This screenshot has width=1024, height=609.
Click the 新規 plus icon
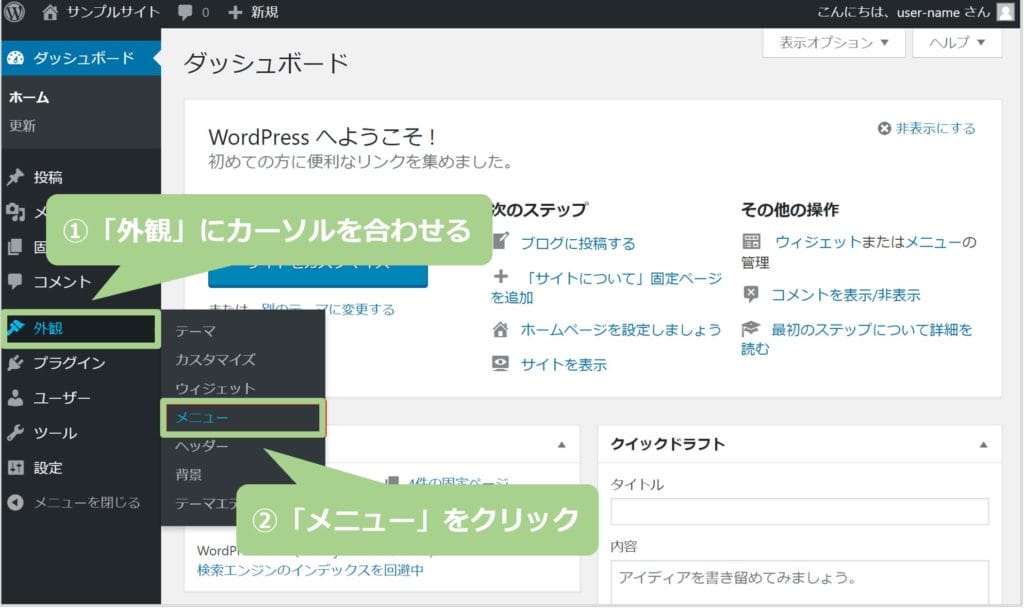[x=236, y=13]
